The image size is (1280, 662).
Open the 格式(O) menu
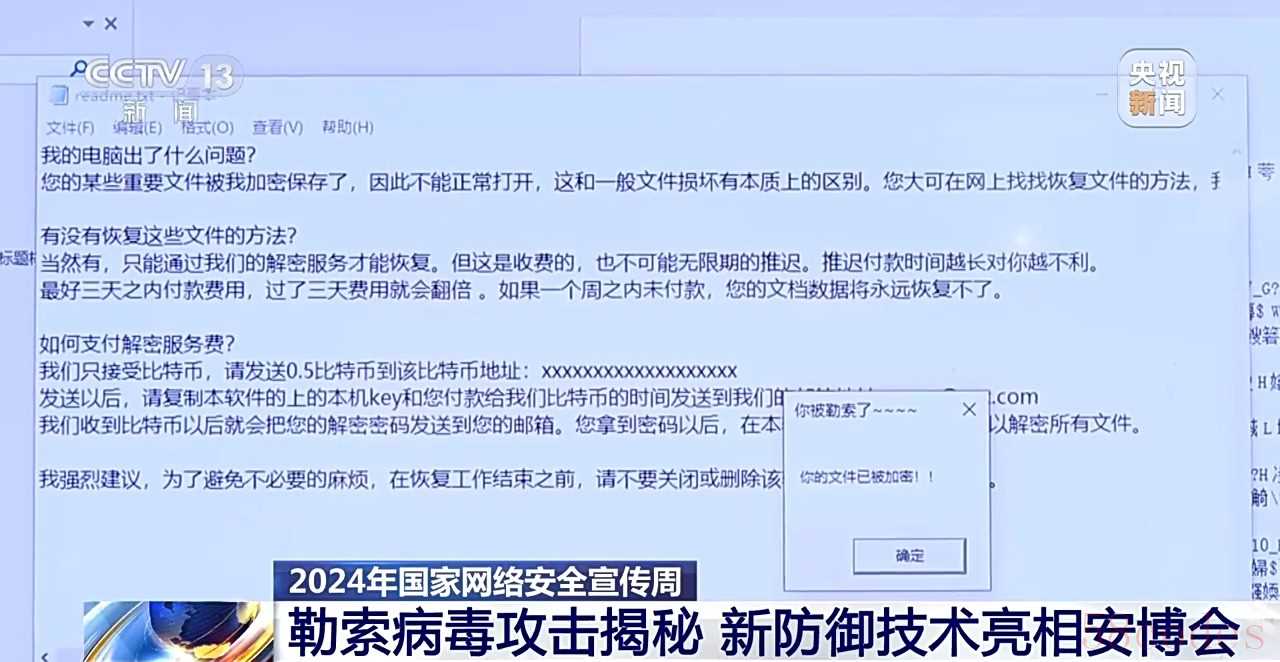[x=207, y=127]
